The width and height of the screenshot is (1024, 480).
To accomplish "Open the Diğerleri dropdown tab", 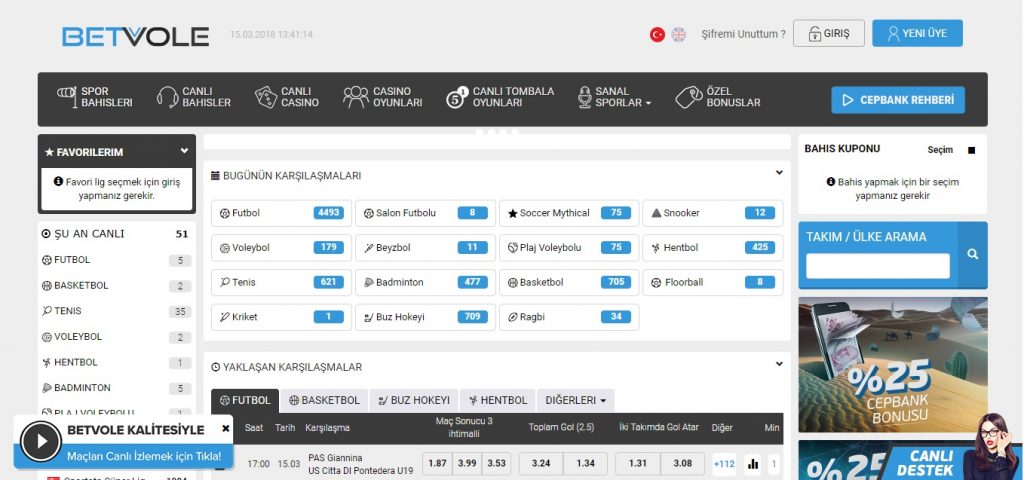I will (x=575, y=400).
